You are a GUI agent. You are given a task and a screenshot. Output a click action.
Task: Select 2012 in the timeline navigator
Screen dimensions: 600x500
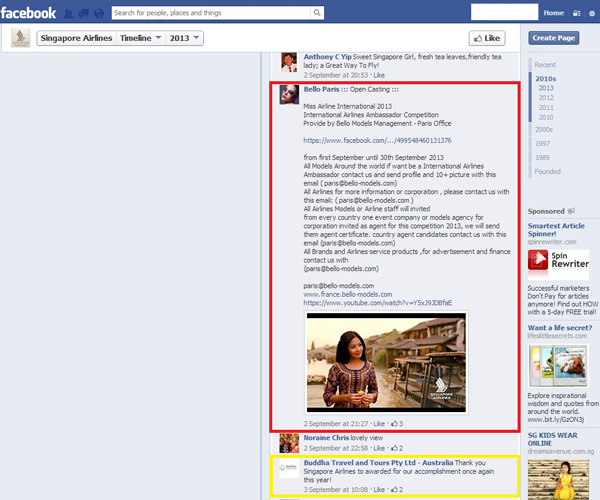pyautogui.click(x=546, y=98)
